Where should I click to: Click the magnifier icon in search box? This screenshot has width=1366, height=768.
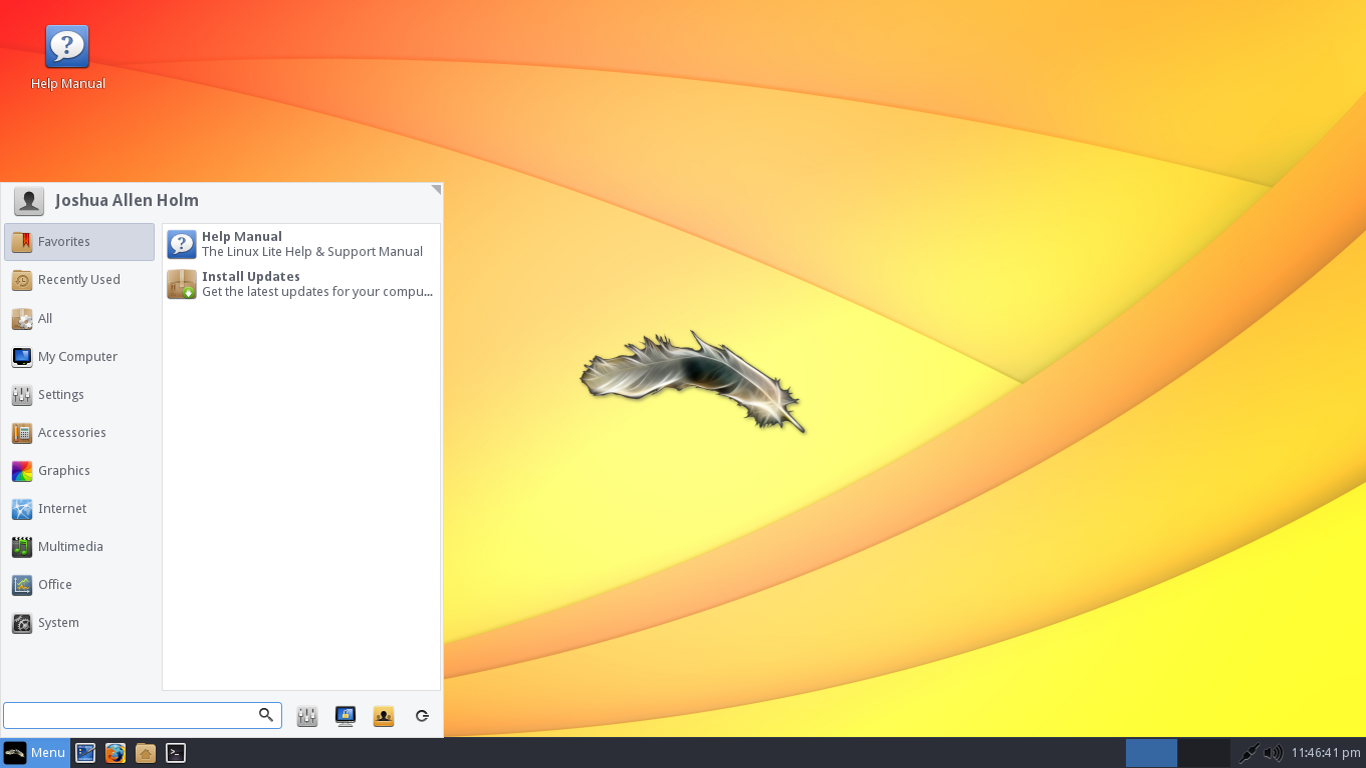click(x=266, y=715)
